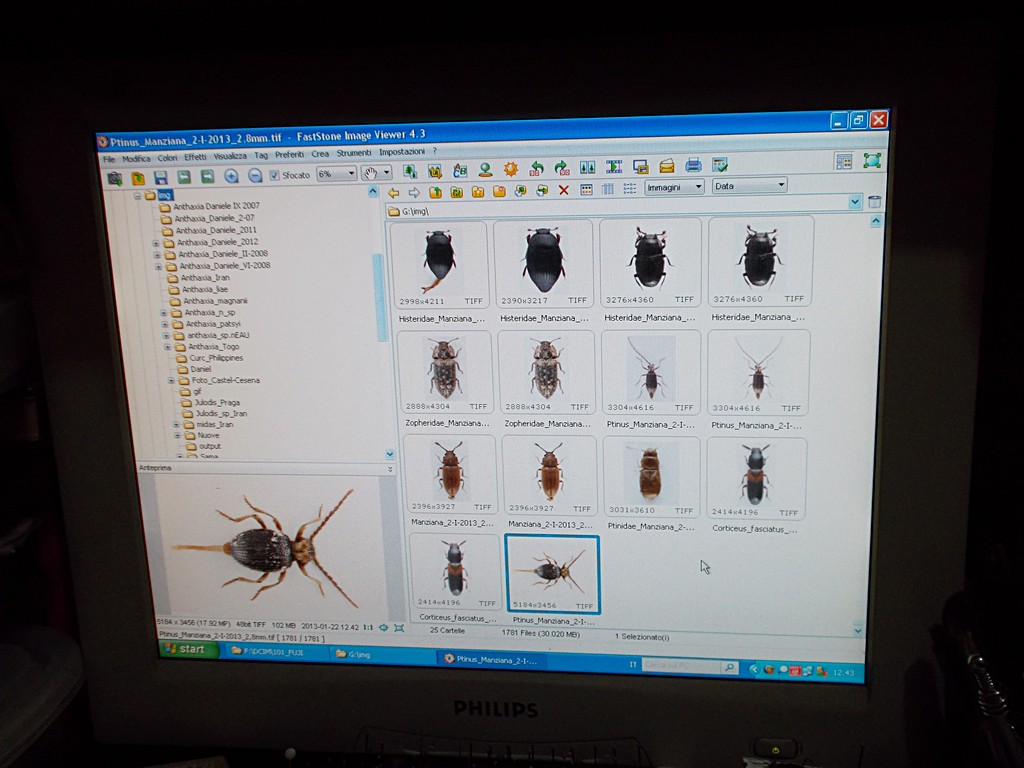Select the first Zopheridae_Manziana thumbnail
This screenshot has width=1024, height=768.
coord(444,372)
